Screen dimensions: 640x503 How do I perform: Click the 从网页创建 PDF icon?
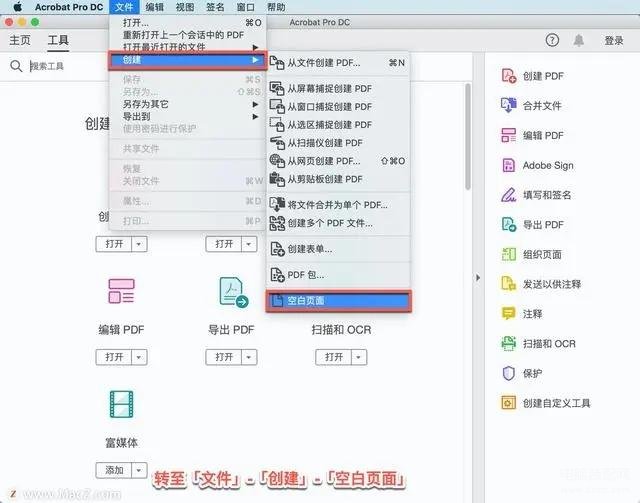(x=277, y=160)
